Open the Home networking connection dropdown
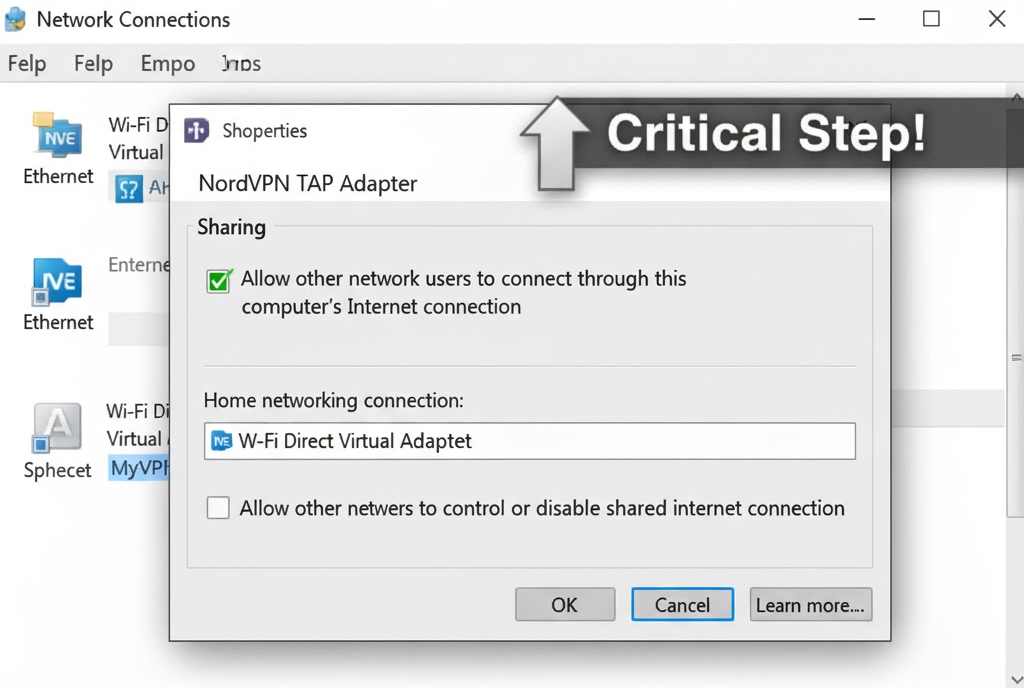The height and width of the screenshot is (688, 1024). click(x=529, y=441)
